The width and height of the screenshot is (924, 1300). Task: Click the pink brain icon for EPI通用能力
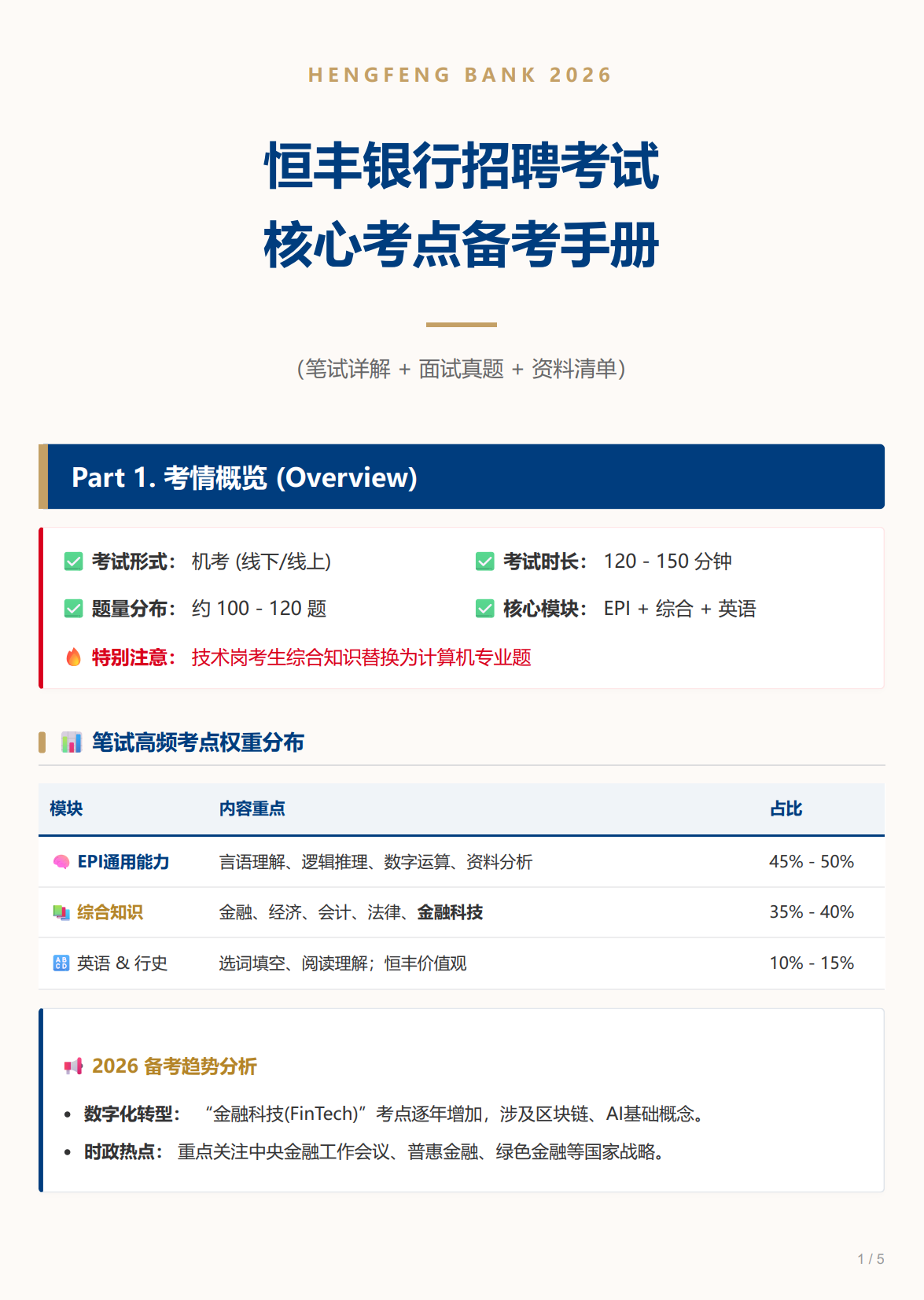click(x=61, y=862)
